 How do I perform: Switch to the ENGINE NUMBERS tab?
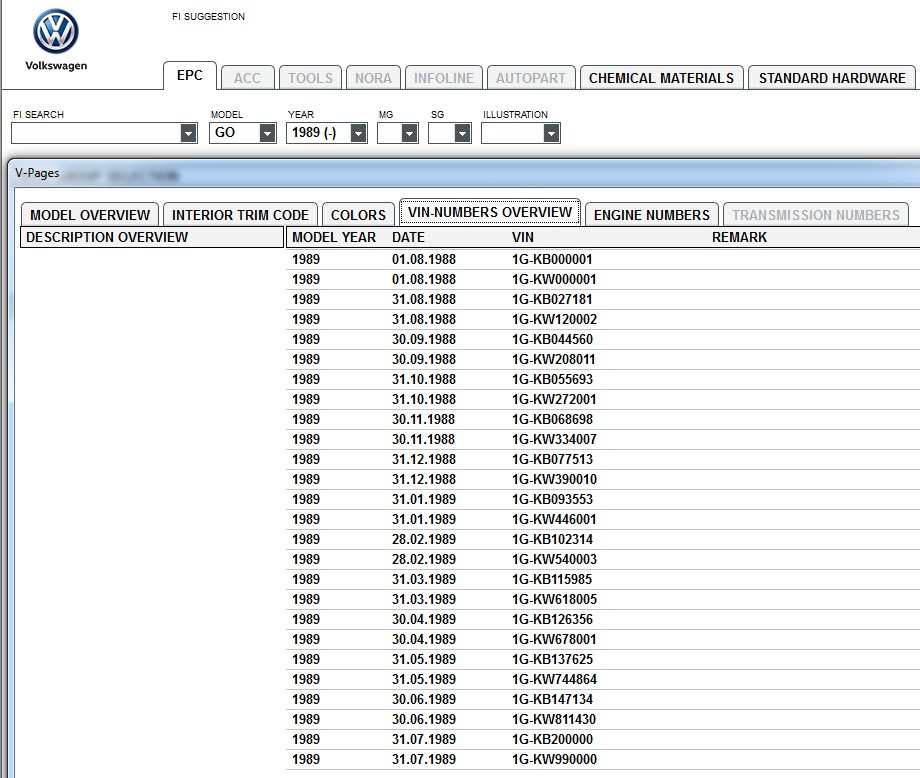[x=652, y=215]
